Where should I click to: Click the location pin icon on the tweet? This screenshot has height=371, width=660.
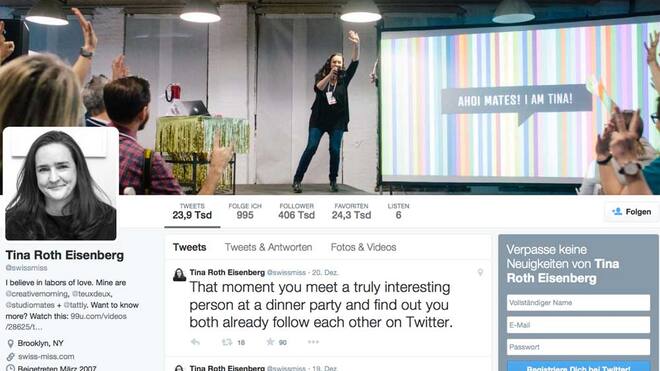click(480, 272)
